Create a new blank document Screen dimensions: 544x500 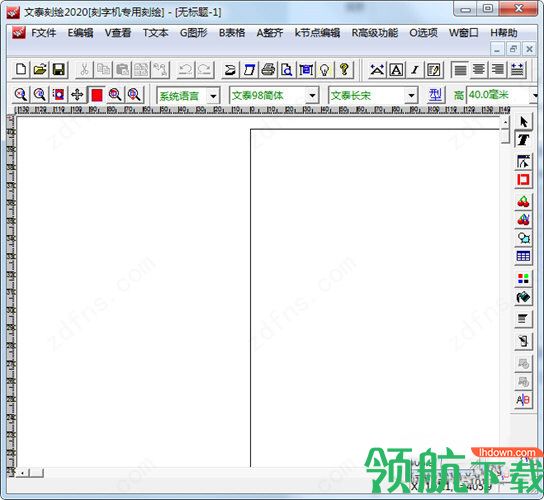21,69
